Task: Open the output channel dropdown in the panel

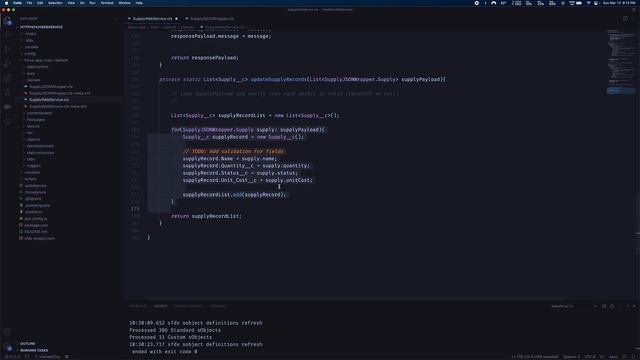Action: 573,306
